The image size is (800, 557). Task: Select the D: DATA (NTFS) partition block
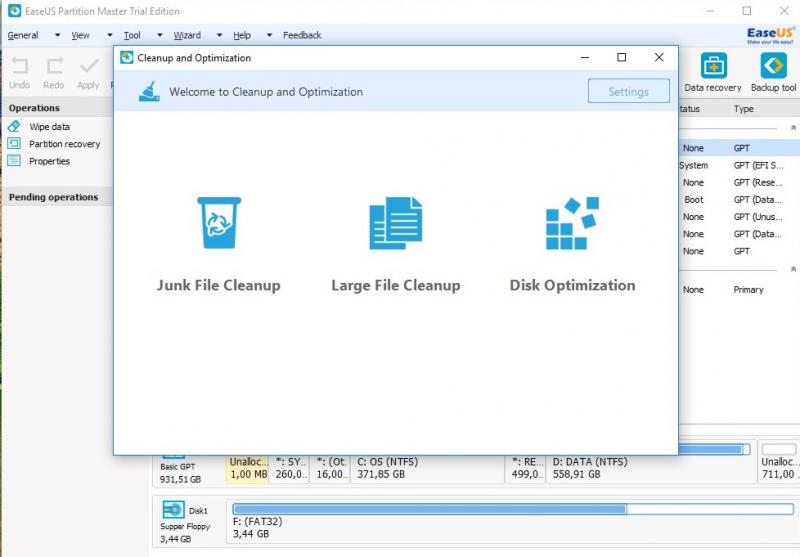(x=650, y=468)
